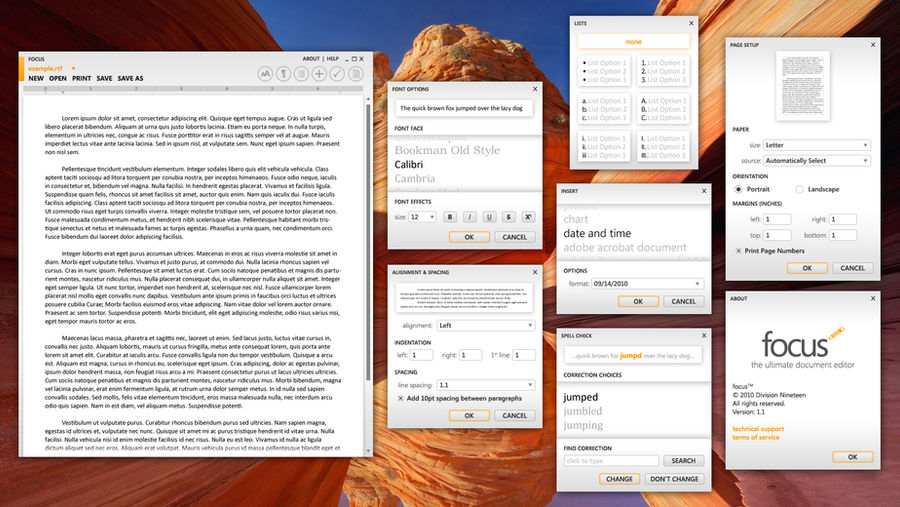The image size is (900, 507).
Task: Choose 'jumped' correction choice
Action: click(580, 397)
